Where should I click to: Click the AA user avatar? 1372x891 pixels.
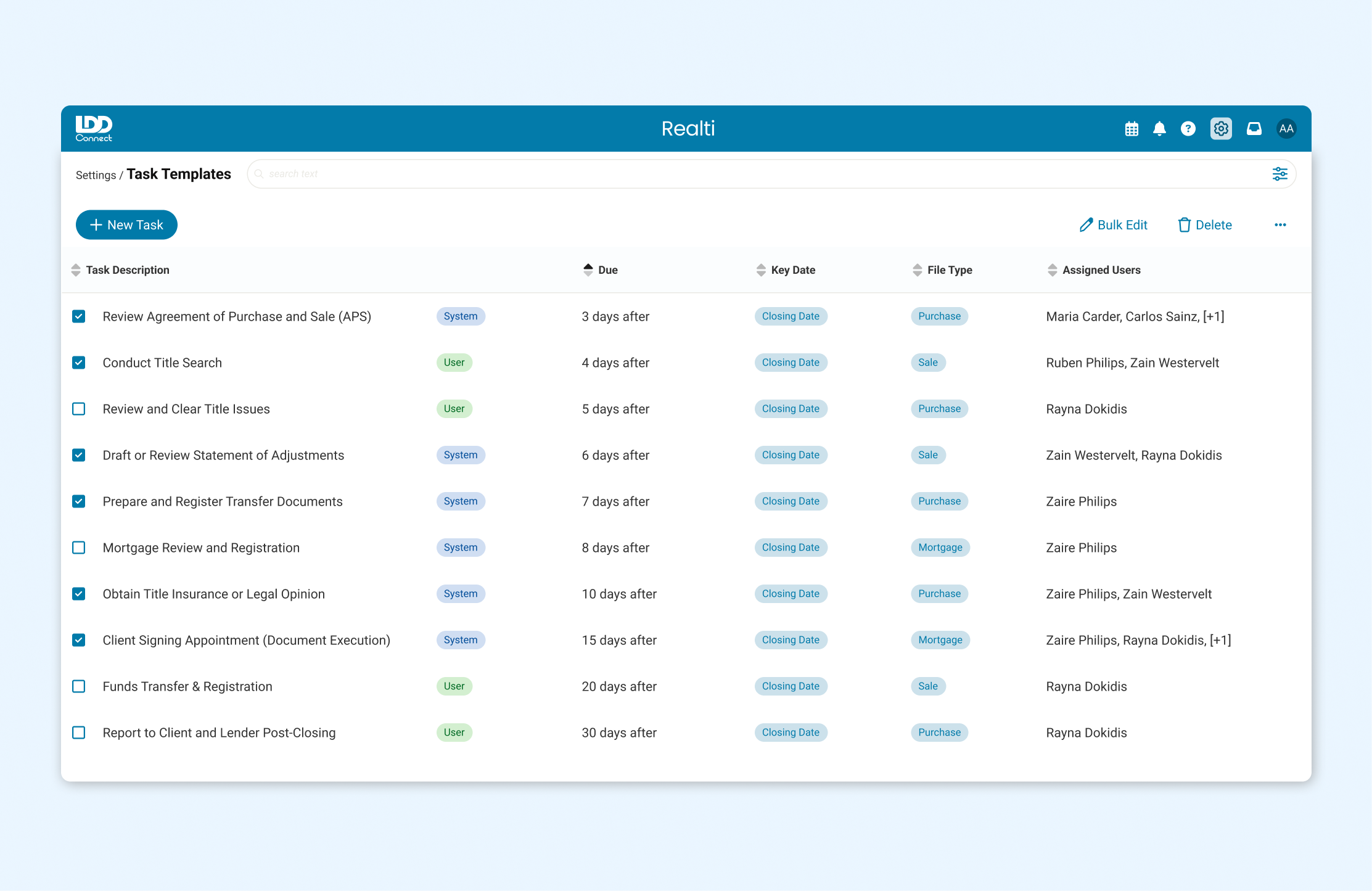(x=1286, y=129)
